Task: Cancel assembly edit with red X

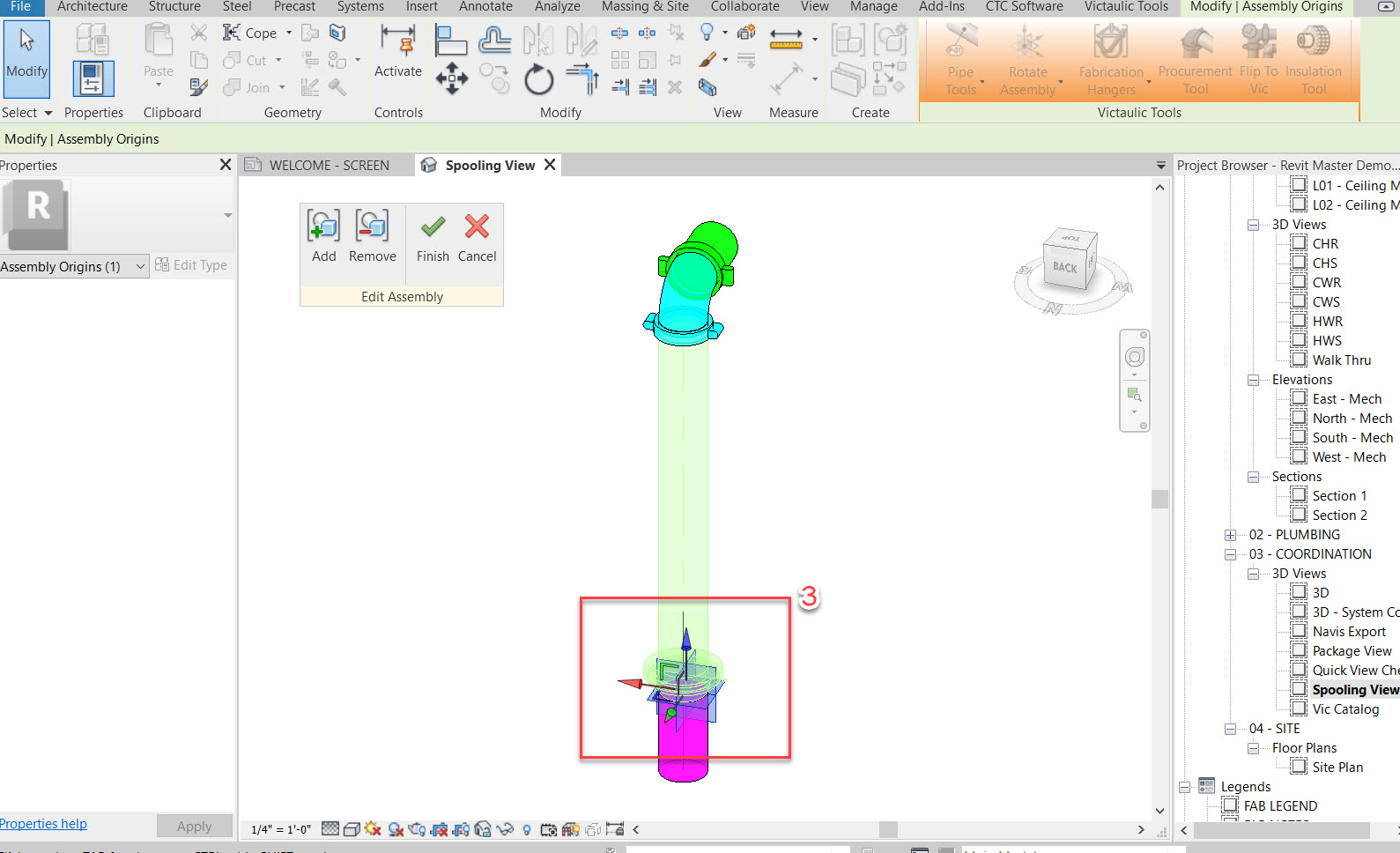Action: pos(477,227)
